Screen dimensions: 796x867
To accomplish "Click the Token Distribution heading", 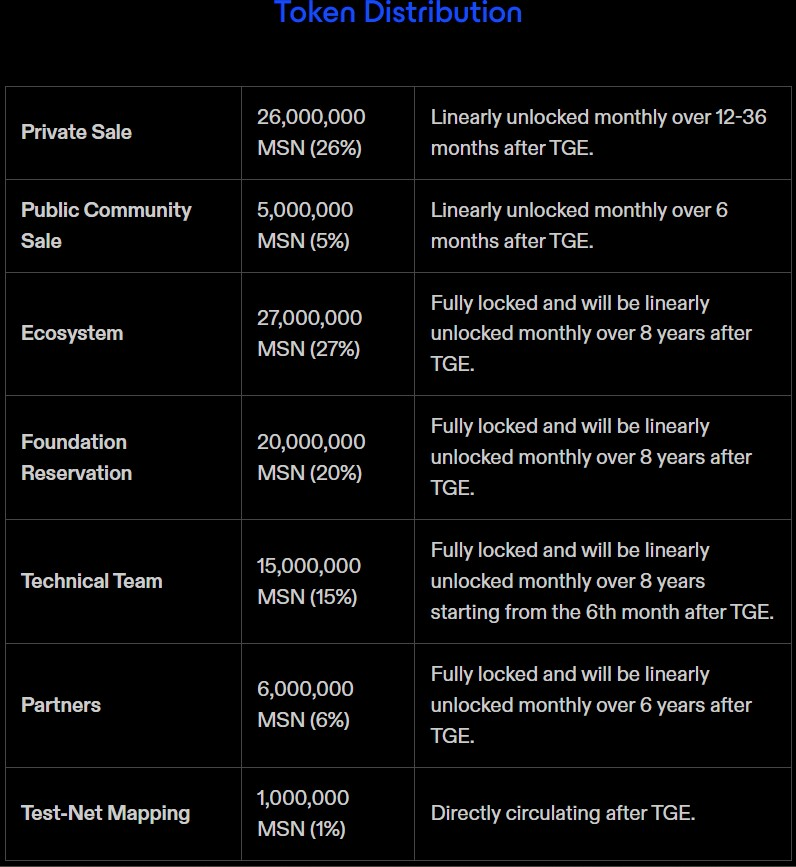I will click(x=397, y=13).
